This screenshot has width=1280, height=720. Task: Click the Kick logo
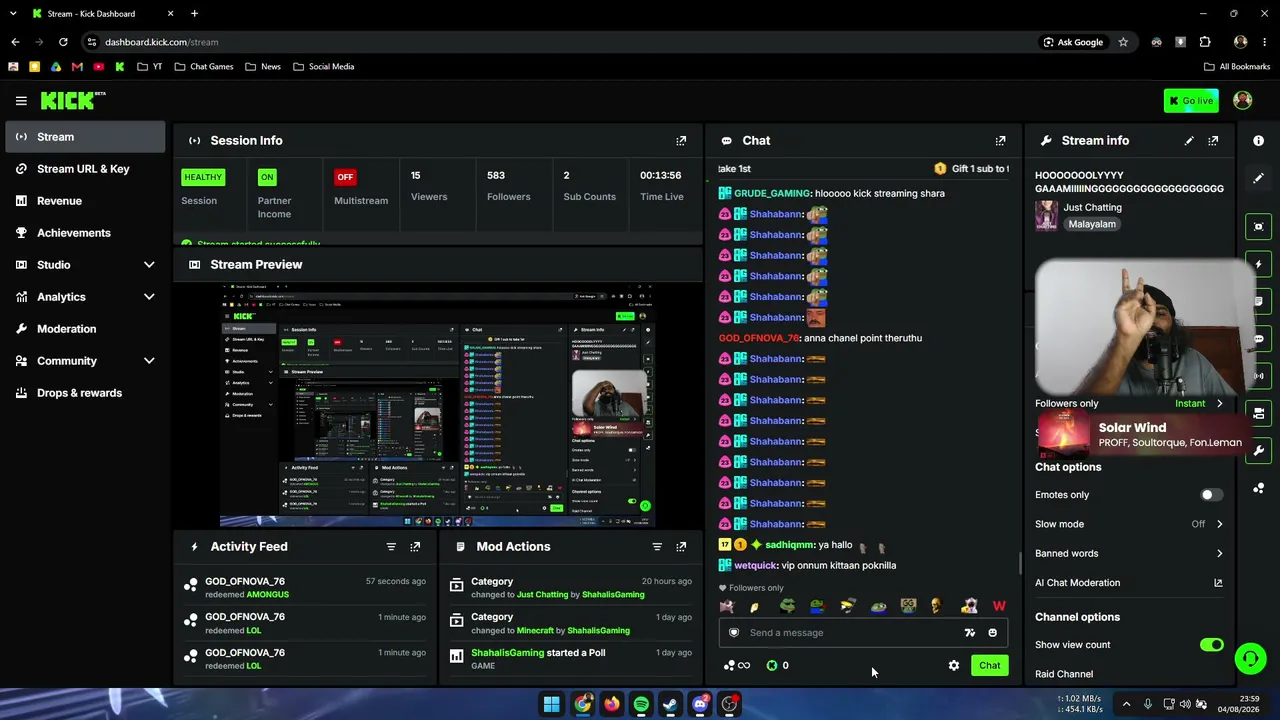pos(72,100)
